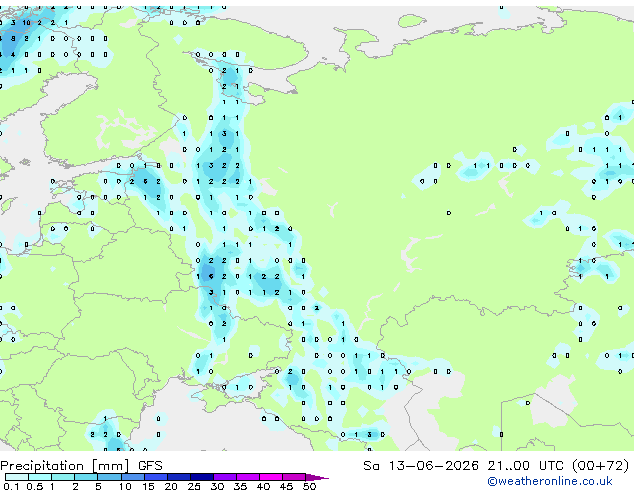
Task: Click the Precipitation [mm] GFS title text
Action: point(81,466)
